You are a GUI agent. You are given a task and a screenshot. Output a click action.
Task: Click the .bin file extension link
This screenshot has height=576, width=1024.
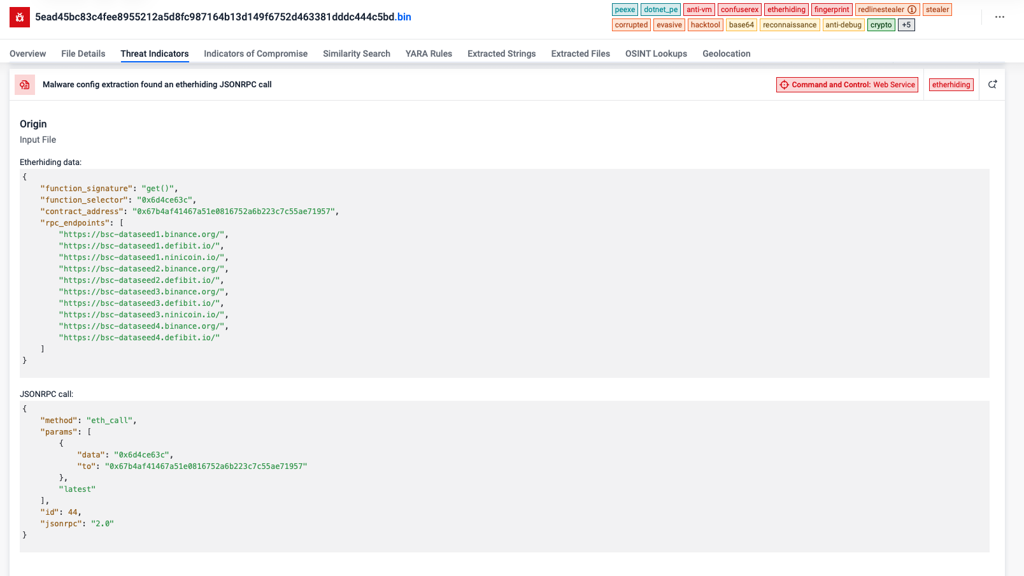pos(404,17)
